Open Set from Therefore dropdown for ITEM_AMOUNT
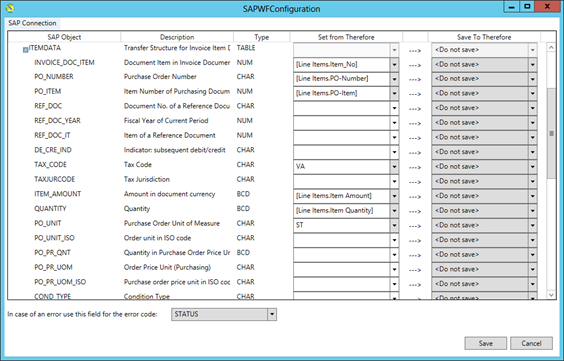564x361 pixels. point(394,196)
